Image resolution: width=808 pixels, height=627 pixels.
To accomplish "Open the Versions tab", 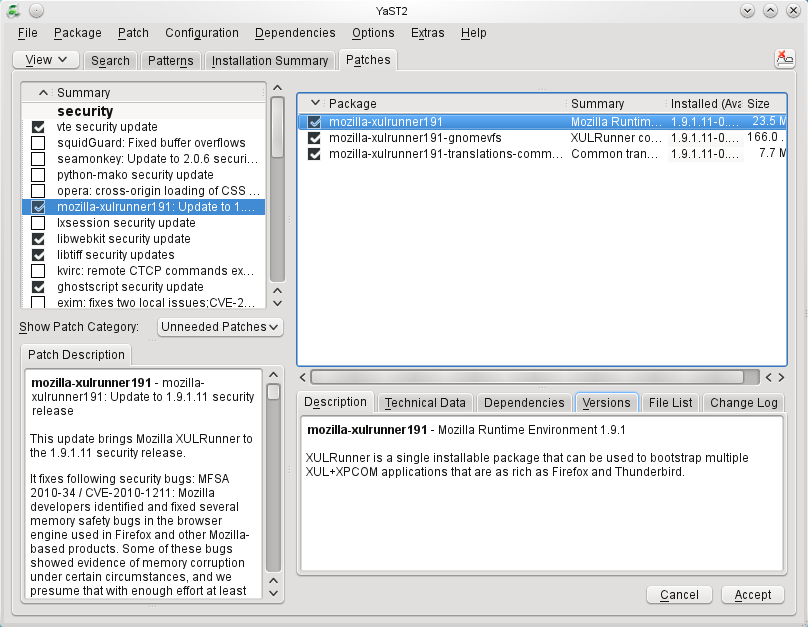I will [x=606, y=402].
